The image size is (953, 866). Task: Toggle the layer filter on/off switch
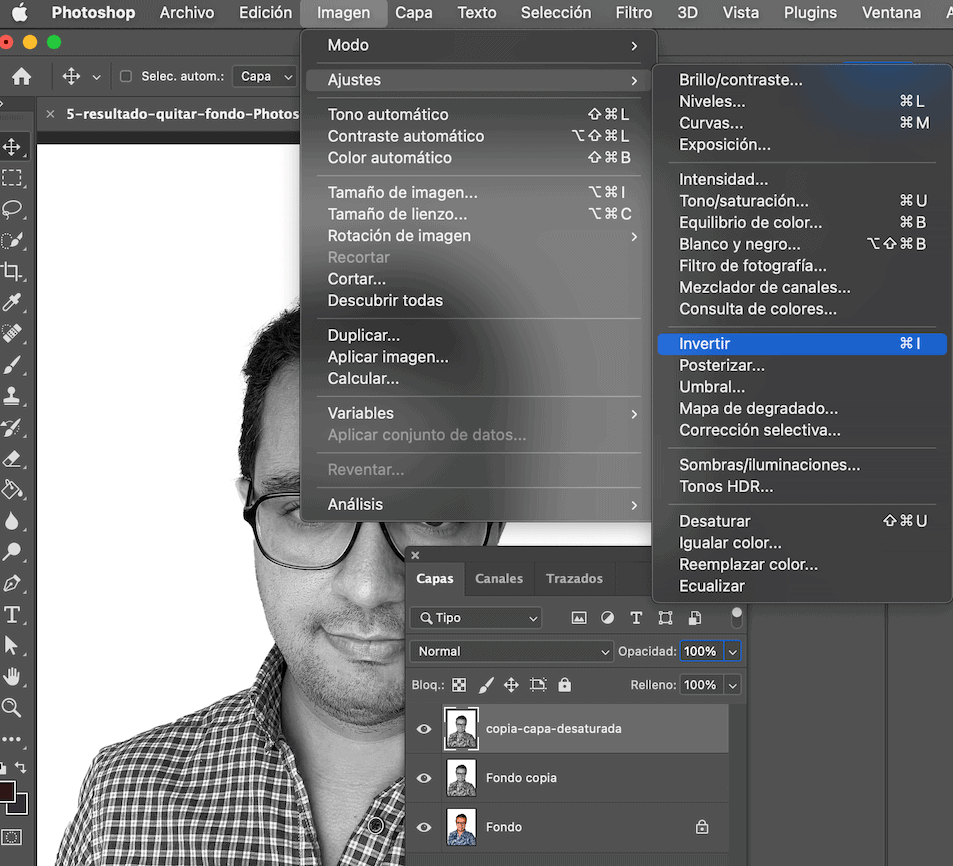[x=737, y=617]
